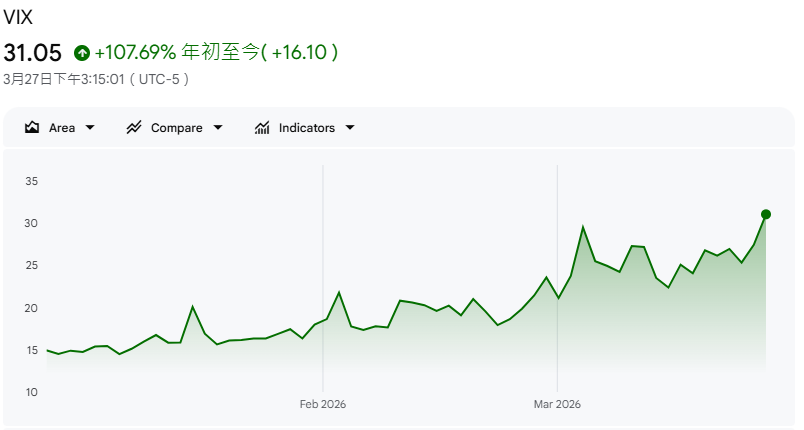The height and width of the screenshot is (430, 804).
Task: Click the Area chart type icon
Action: (x=32, y=128)
